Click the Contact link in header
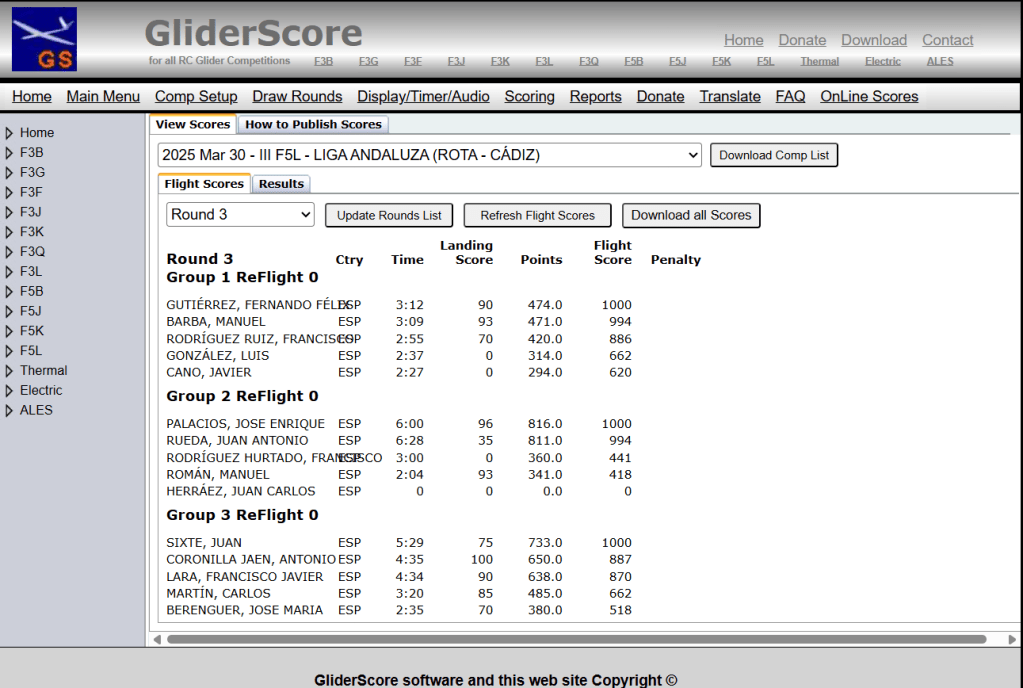 coord(947,40)
